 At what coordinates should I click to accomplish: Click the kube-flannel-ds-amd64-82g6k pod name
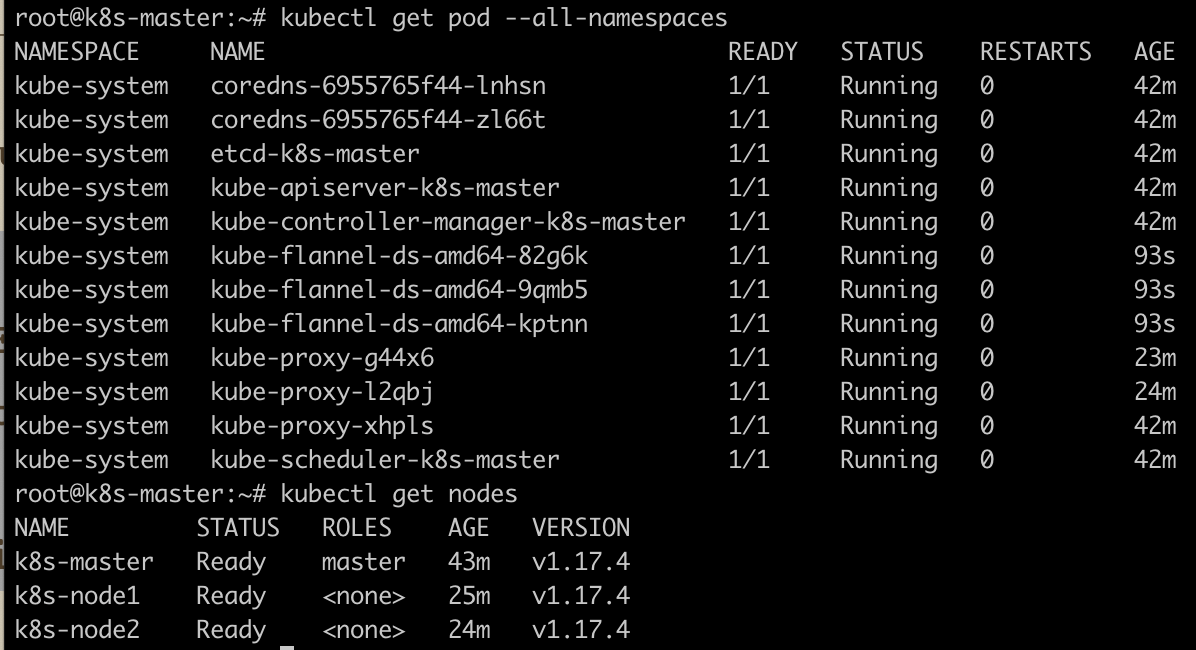click(x=399, y=256)
